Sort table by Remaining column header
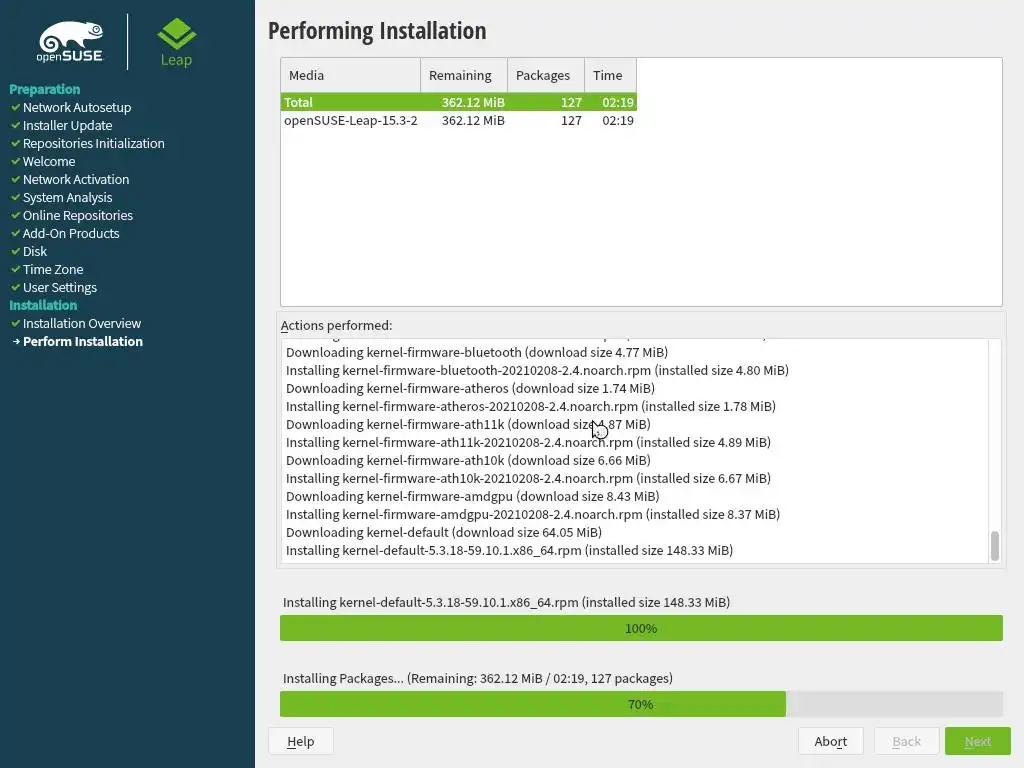This screenshot has width=1024, height=768. (x=464, y=75)
